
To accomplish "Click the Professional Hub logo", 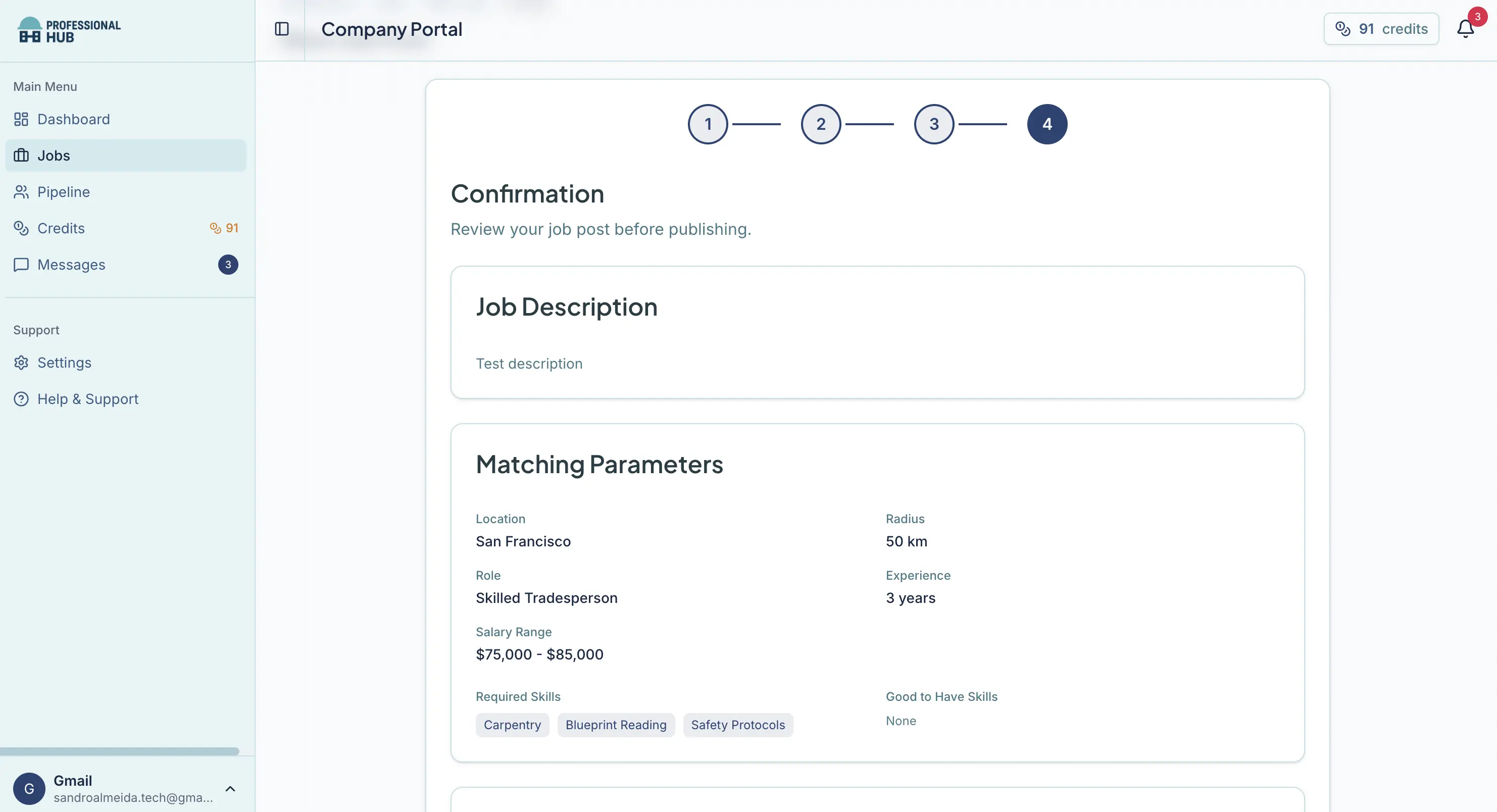I will pos(69,30).
